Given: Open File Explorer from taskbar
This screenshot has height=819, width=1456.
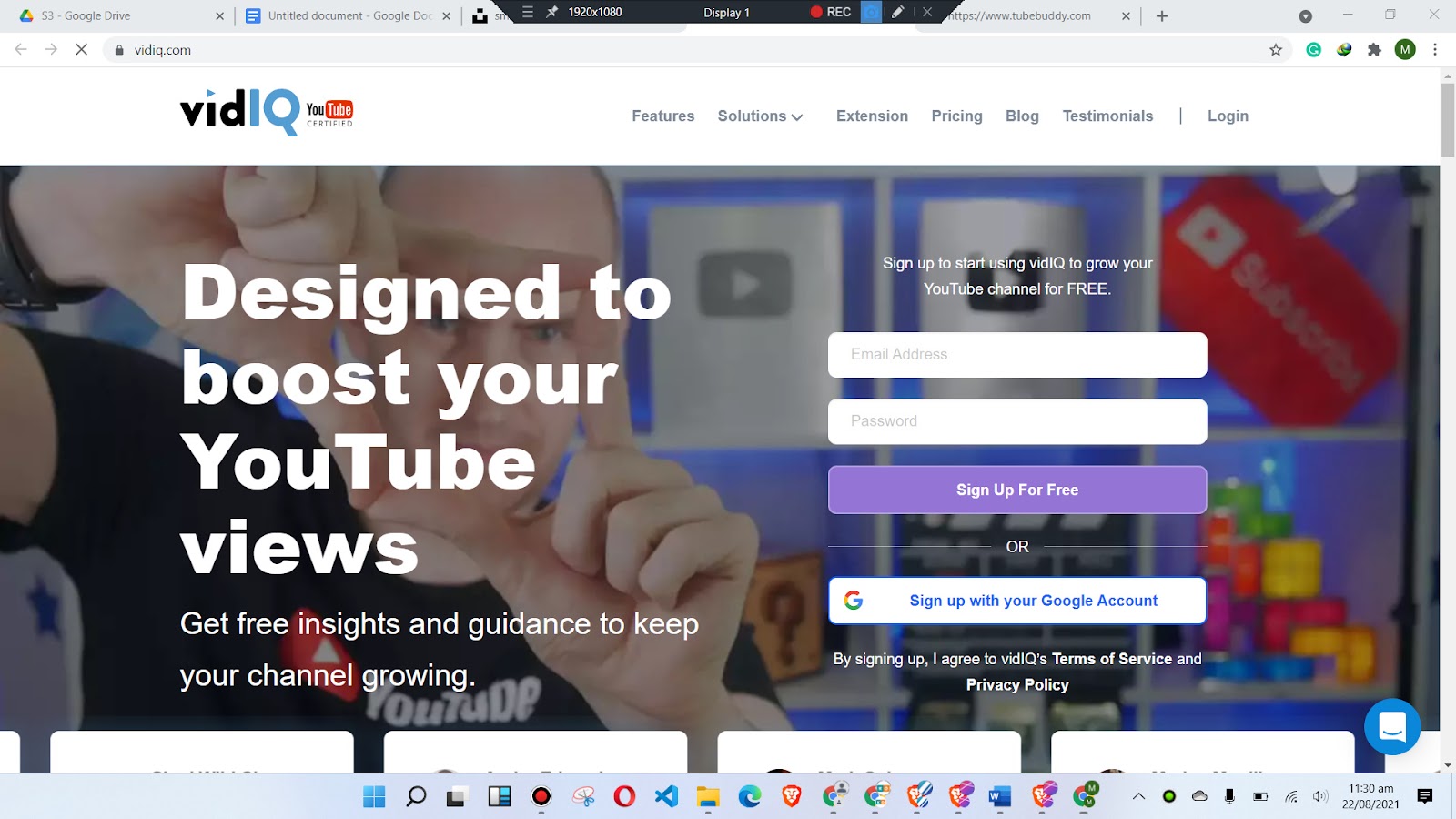Looking at the screenshot, I should tap(708, 797).
